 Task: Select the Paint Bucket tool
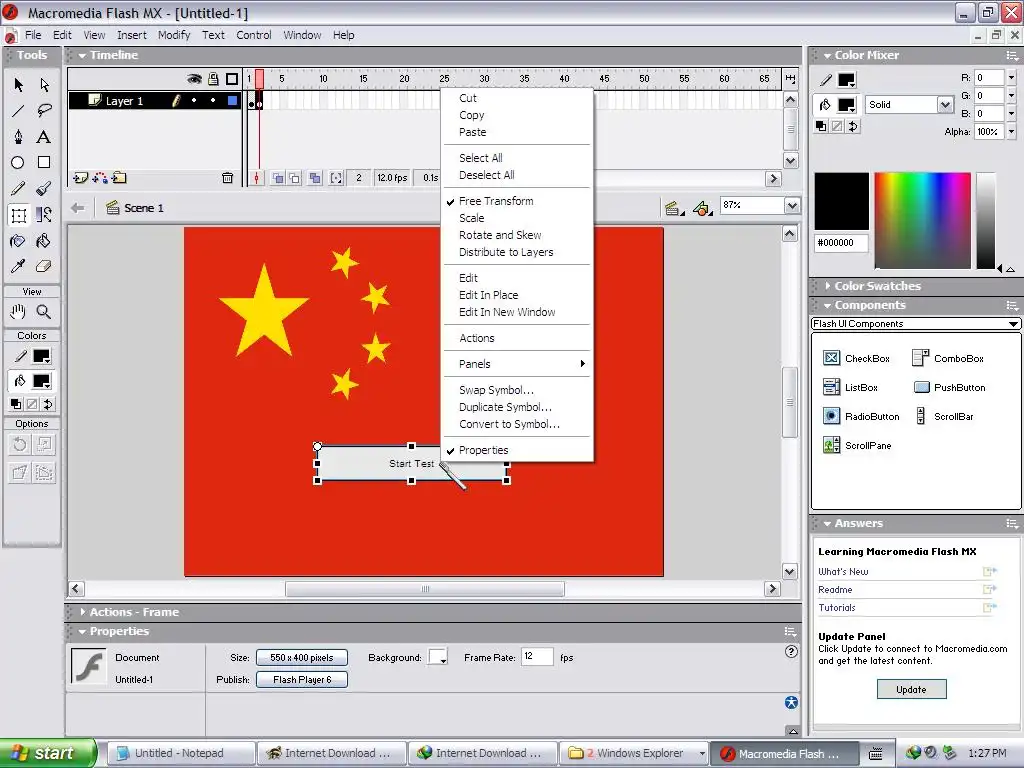44,241
